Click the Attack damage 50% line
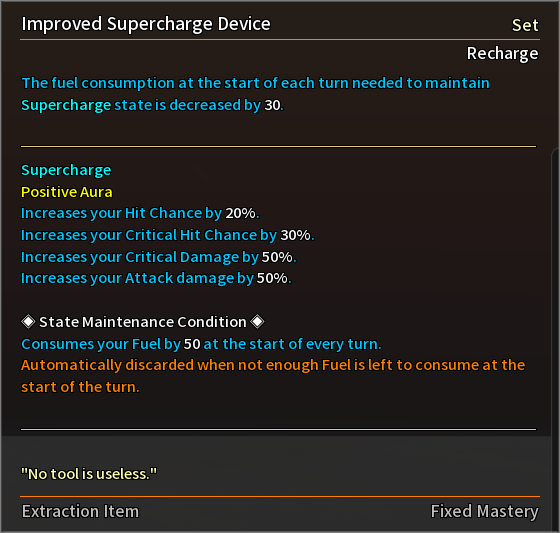This screenshot has height=533, width=560. pos(156,278)
